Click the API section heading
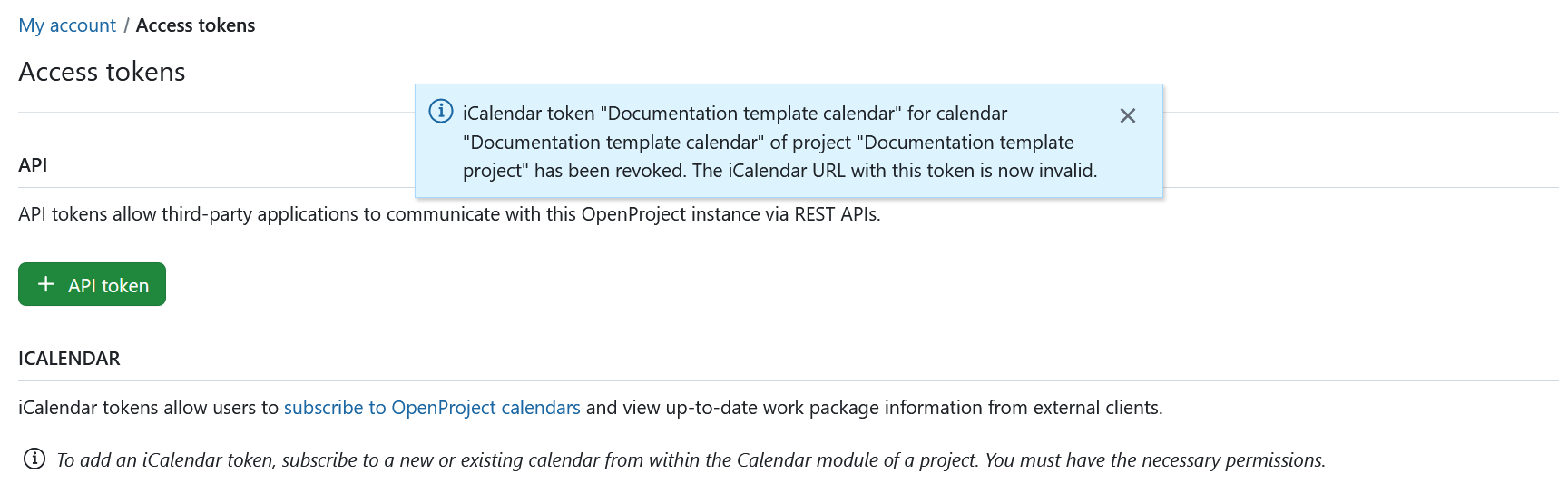Screen dimensions: 1568x494 [33, 165]
